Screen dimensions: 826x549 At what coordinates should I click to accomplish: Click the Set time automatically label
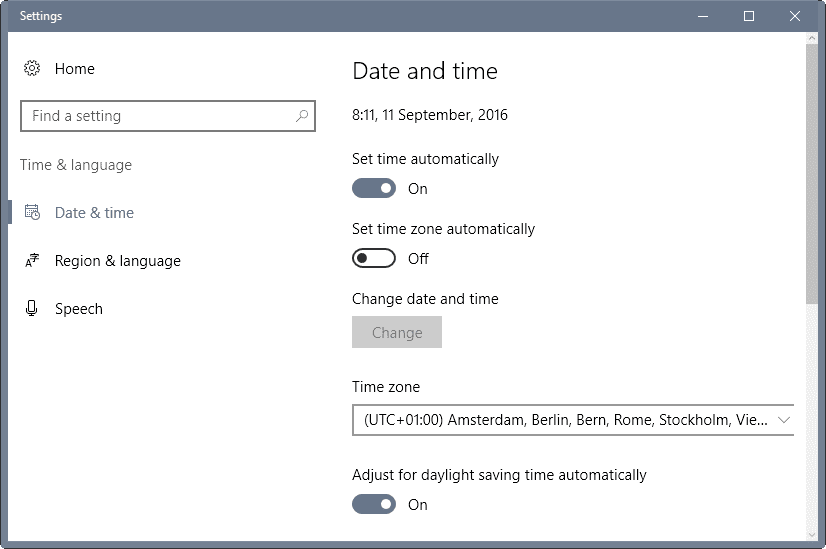pos(425,159)
